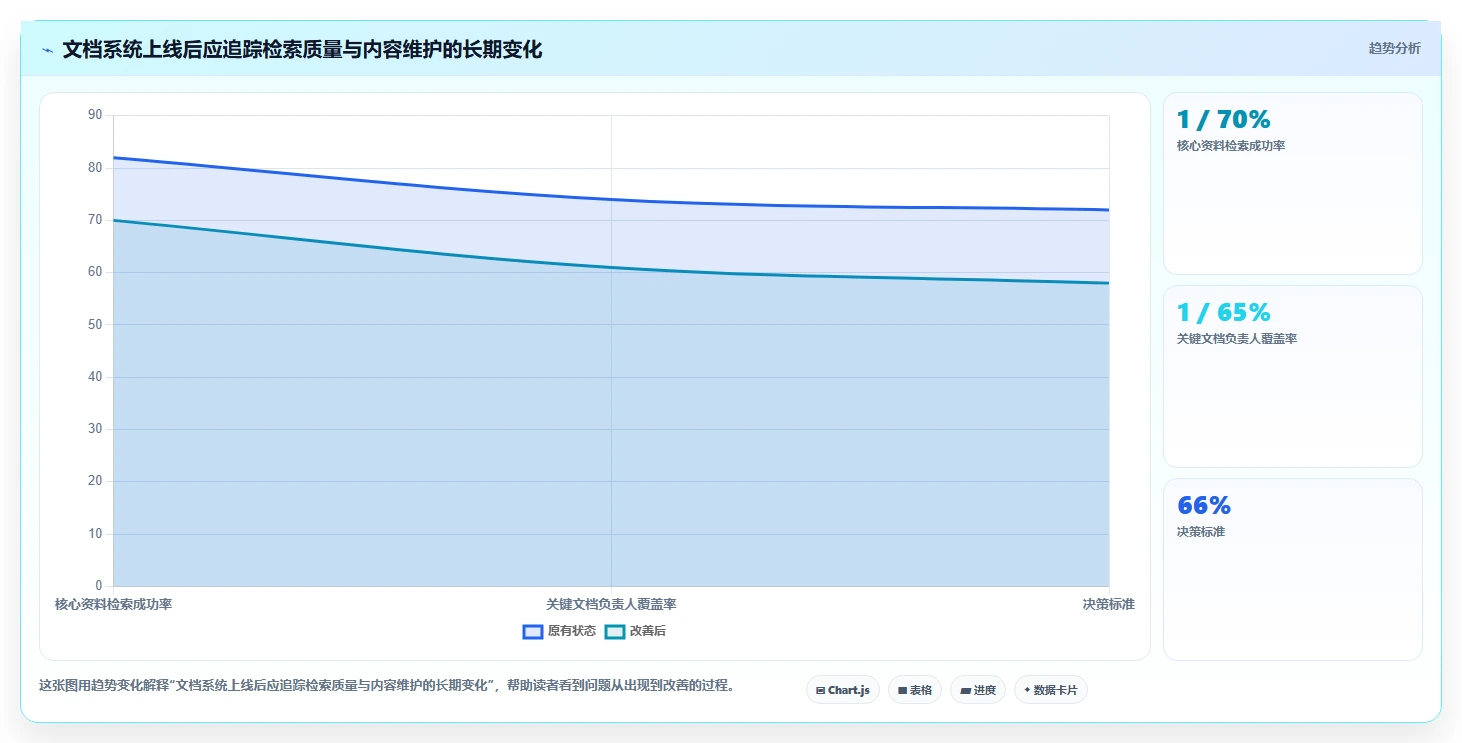
Task: Click the 改善后 line start point at 70
Action: (114, 220)
